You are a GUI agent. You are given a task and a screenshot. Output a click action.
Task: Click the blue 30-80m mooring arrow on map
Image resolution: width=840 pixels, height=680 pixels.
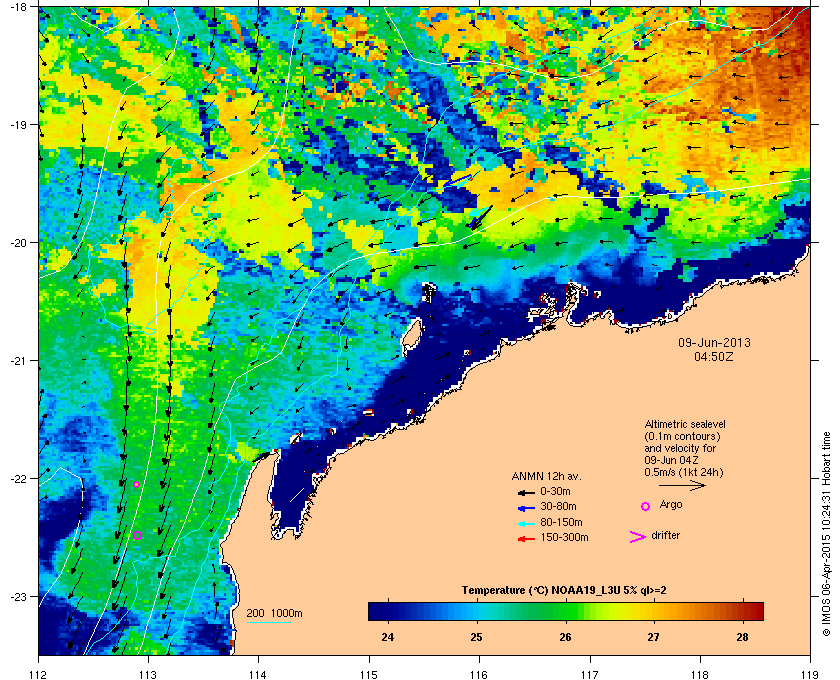coord(457,180)
